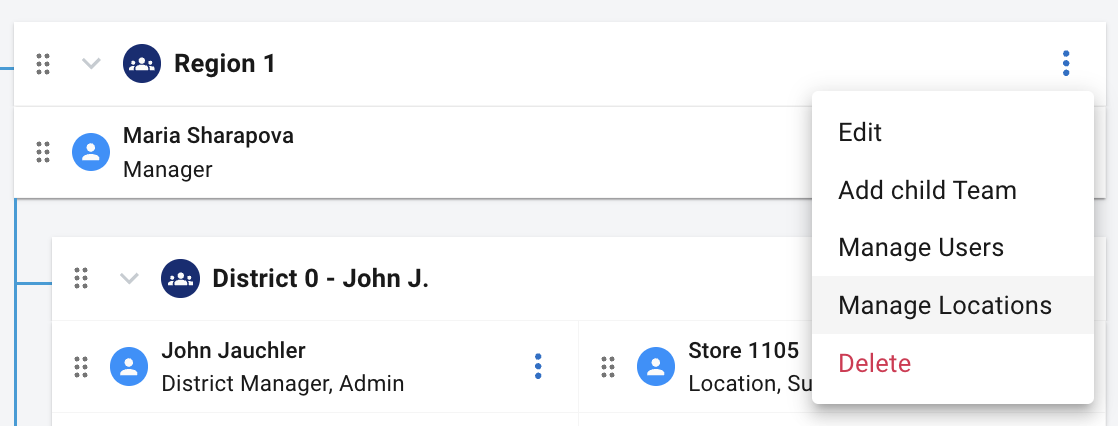Click drag handle beside Store 1105
This screenshot has height=426, width=1118.
point(608,367)
